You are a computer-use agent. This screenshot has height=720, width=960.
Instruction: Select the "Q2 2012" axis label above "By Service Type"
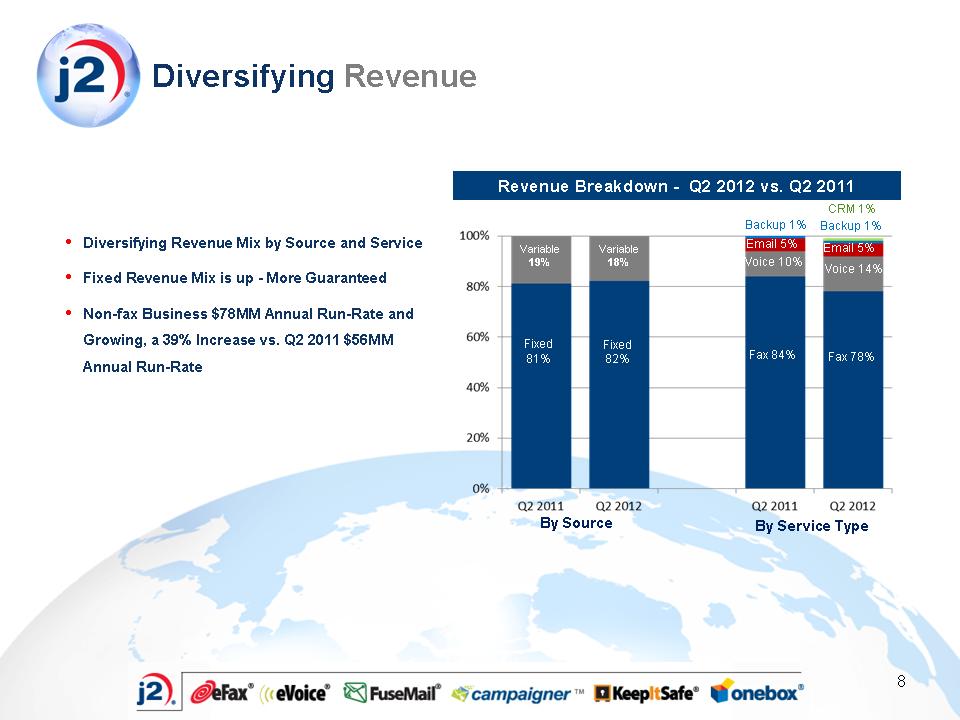pos(852,506)
